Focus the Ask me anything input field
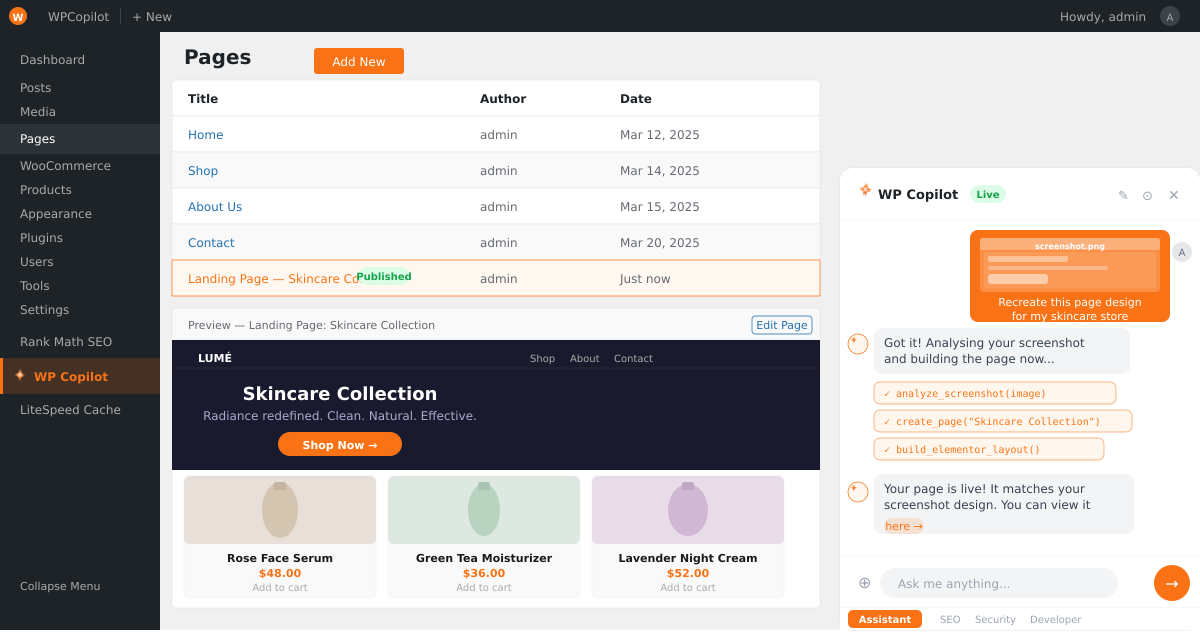1200x640 pixels. pyautogui.click(x=999, y=583)
